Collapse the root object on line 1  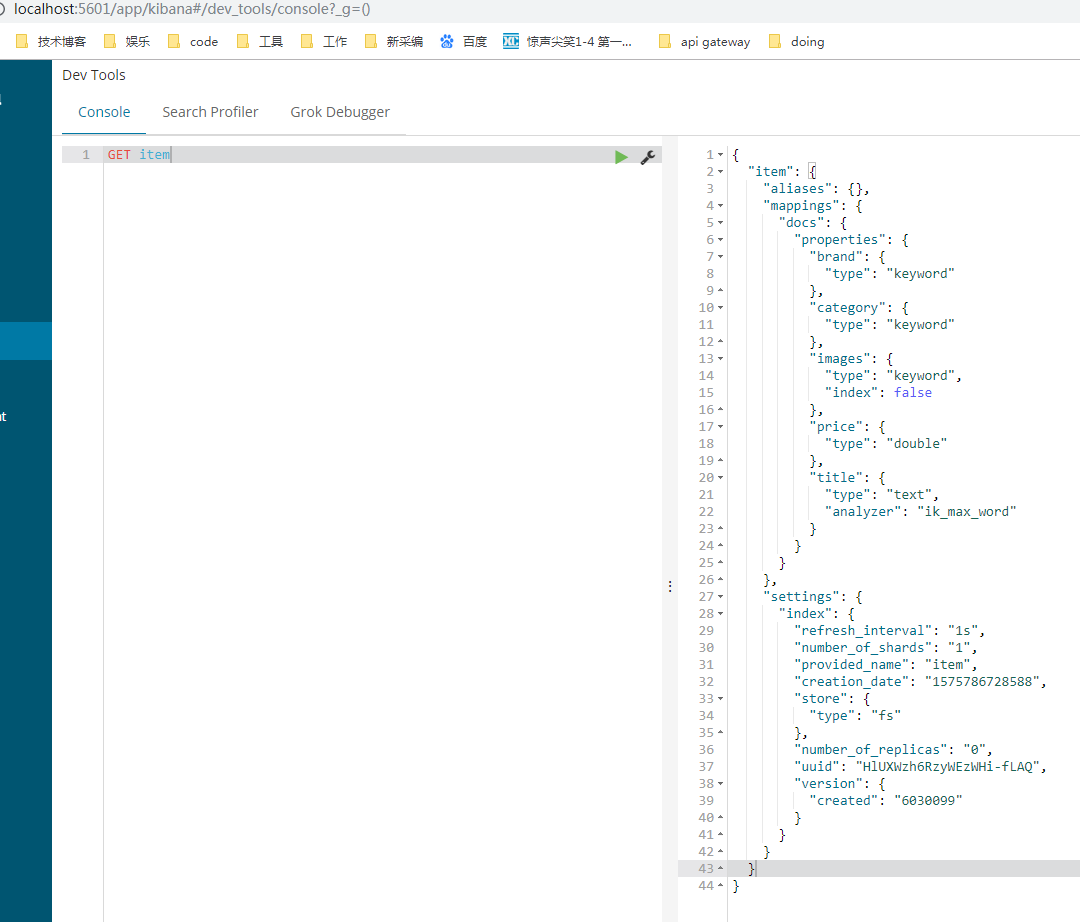(x=720, y=154)
